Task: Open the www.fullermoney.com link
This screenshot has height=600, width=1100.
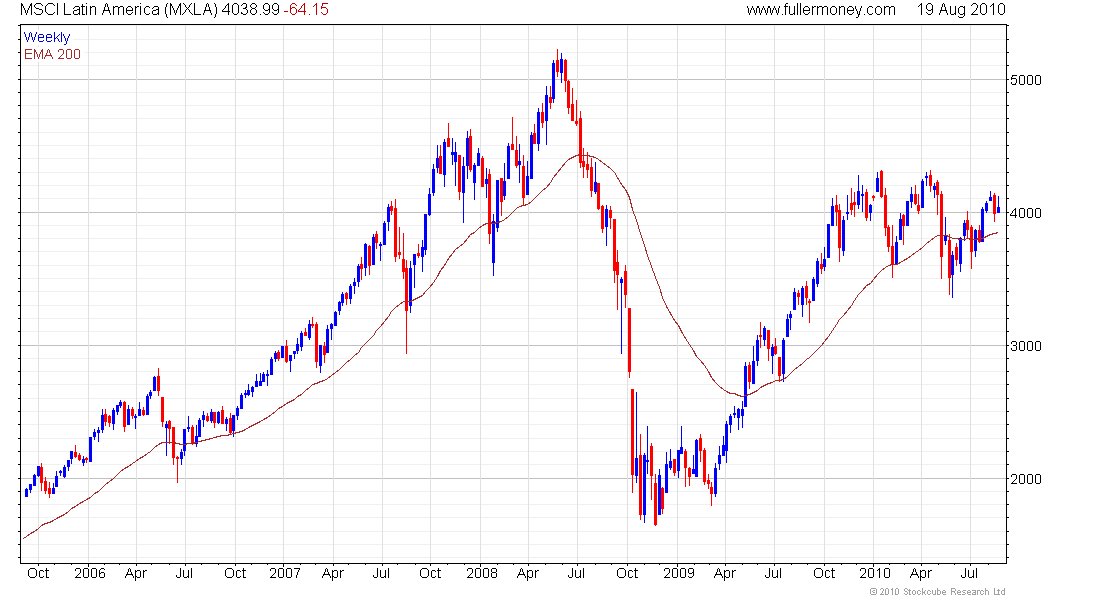Action: click(x=821, y=10)
